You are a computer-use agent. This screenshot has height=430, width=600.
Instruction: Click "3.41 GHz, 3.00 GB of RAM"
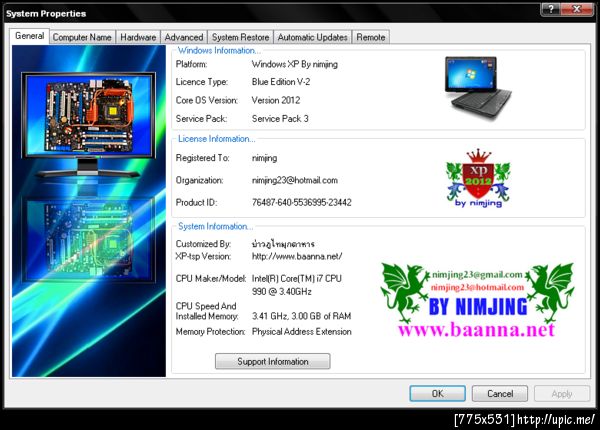[301, 316]
